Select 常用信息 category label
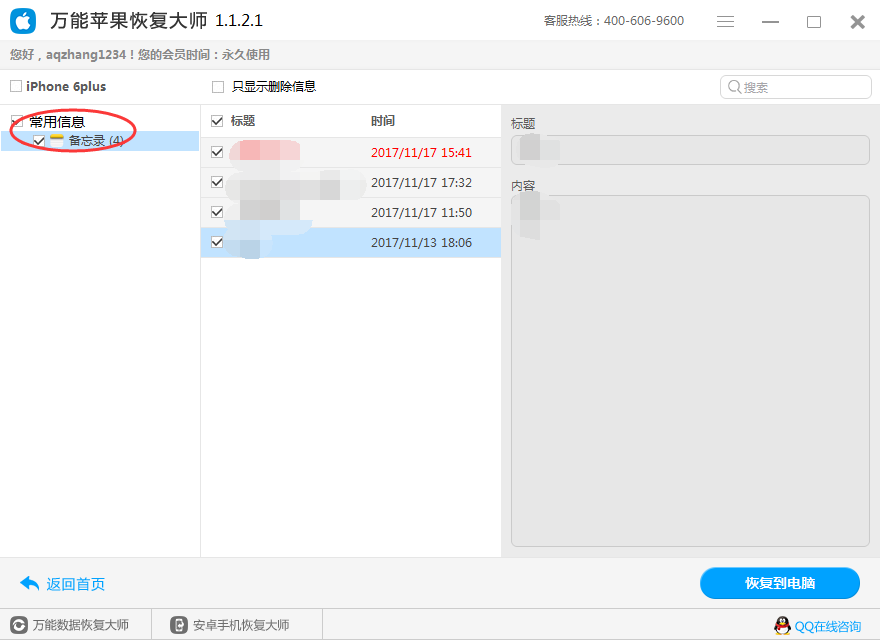 [57, 122]
